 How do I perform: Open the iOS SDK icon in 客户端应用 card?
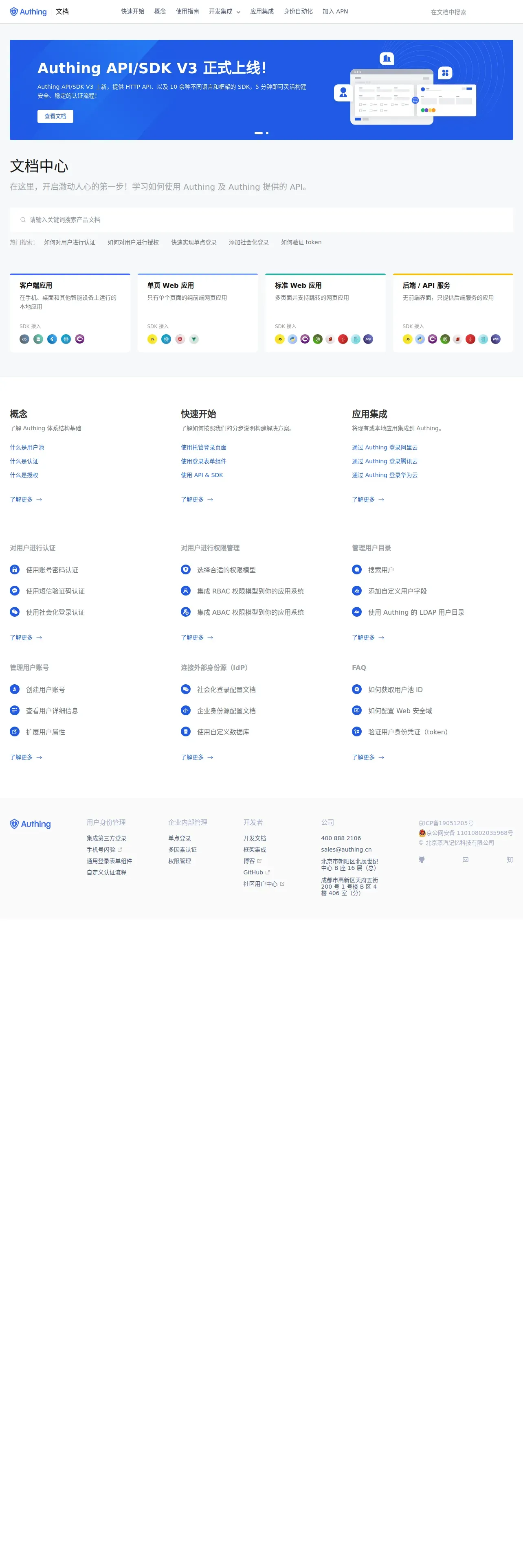(24, 339)
